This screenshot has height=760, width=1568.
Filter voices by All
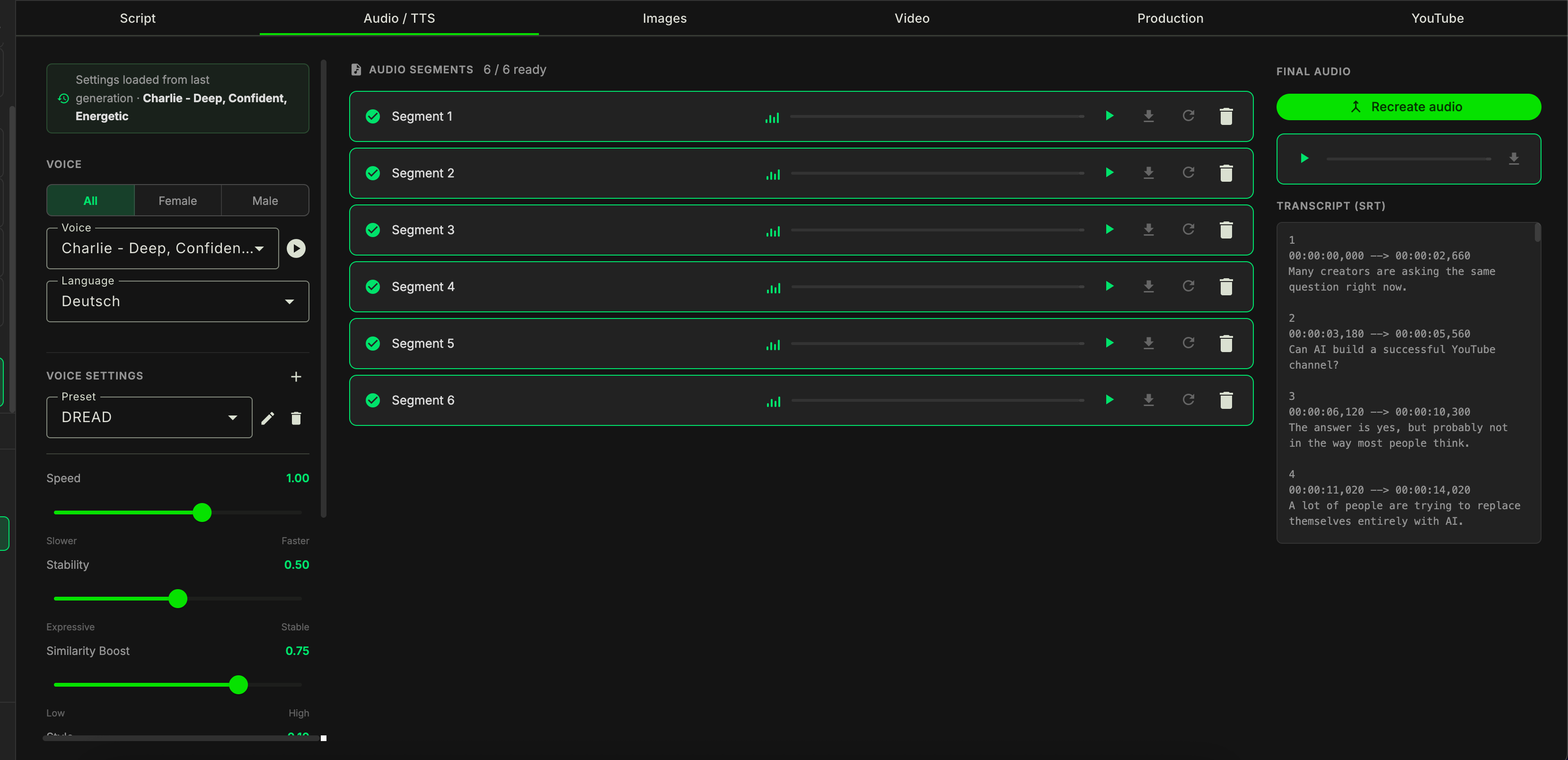tap(90, 200)
